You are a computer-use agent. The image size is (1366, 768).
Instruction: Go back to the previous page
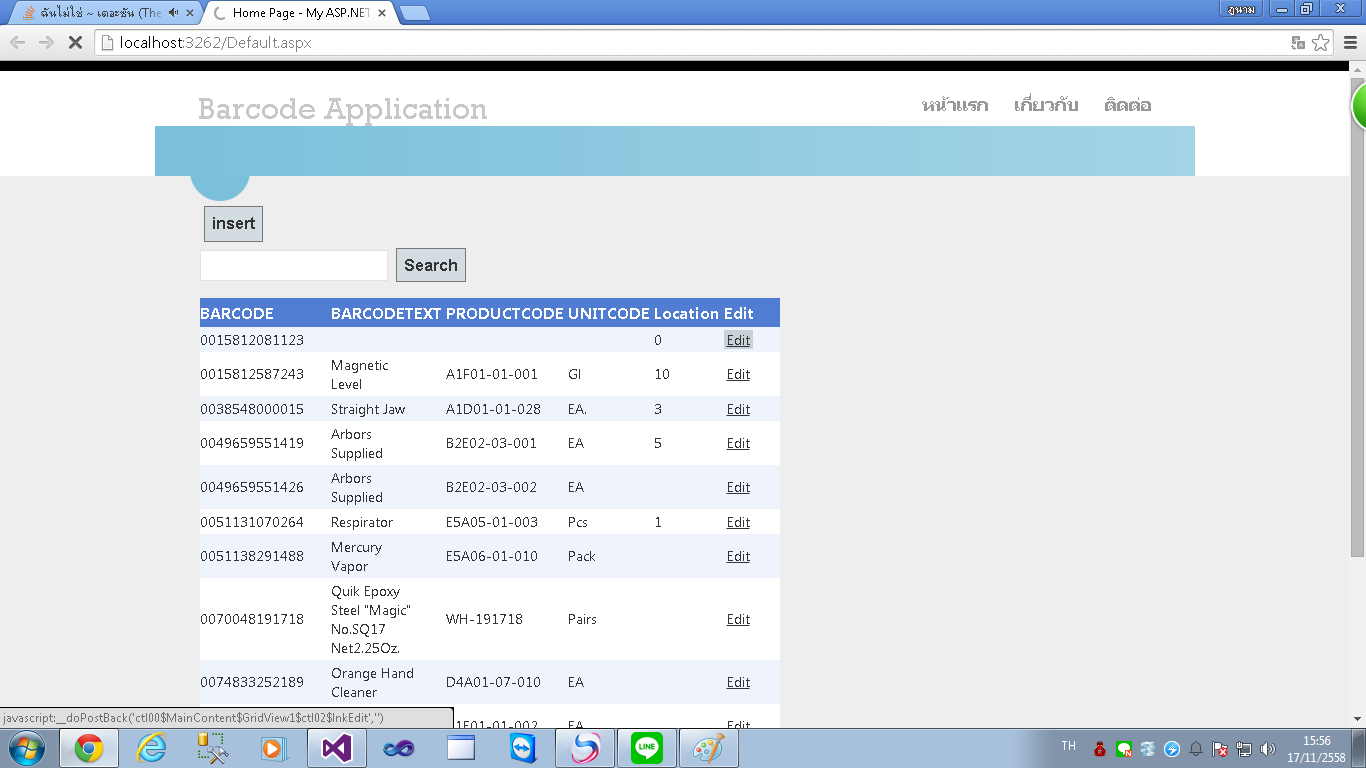pos(18,42)
